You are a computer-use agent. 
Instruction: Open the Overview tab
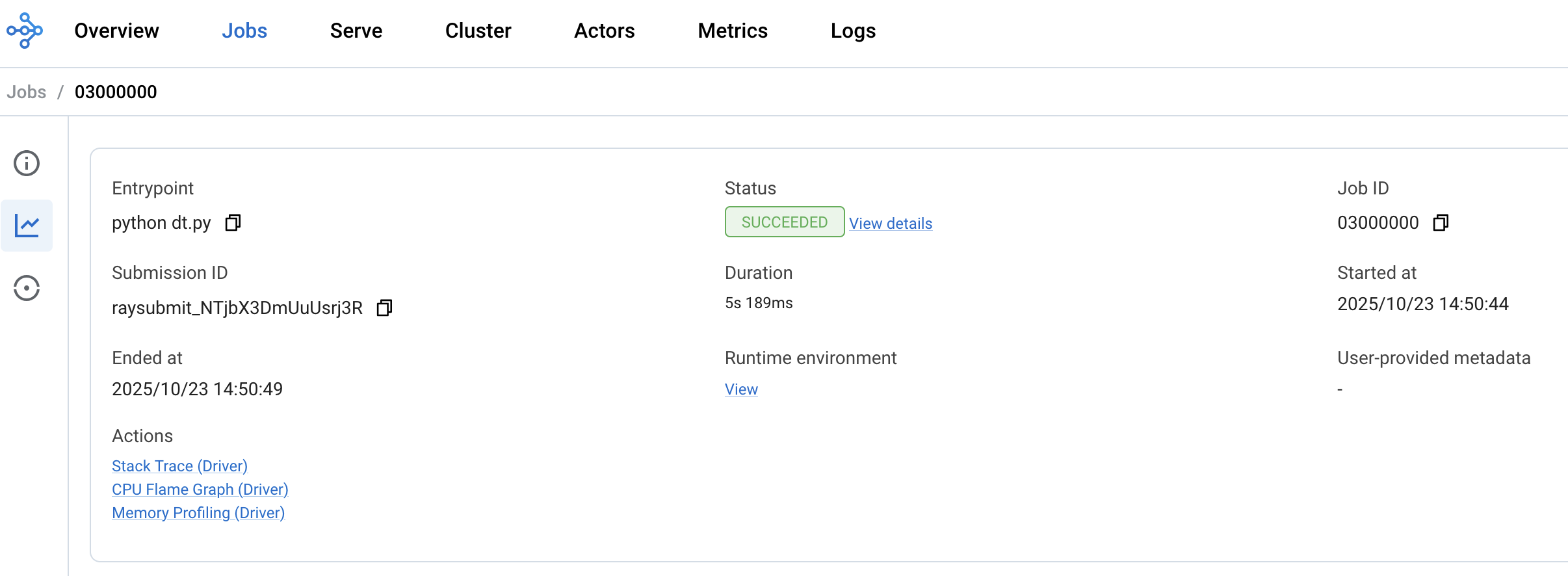pyautogui.click(x=116, y=31)
